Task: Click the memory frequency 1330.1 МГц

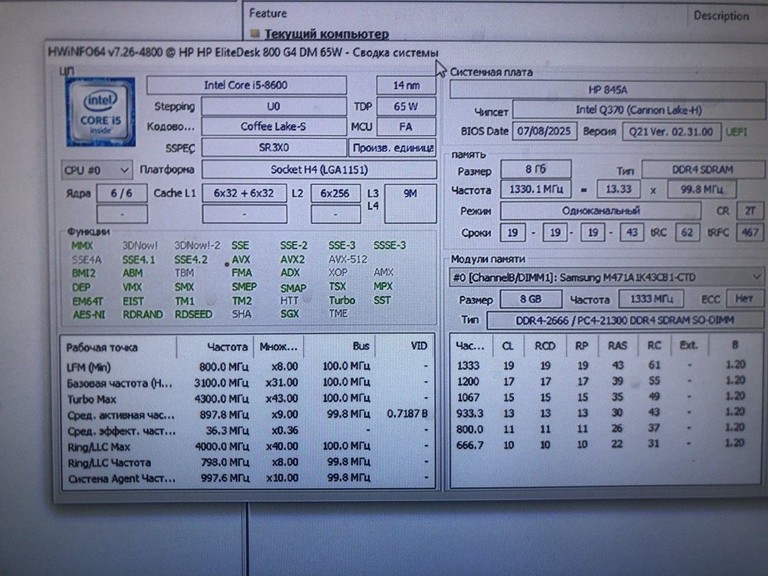Action: [535, 189]
